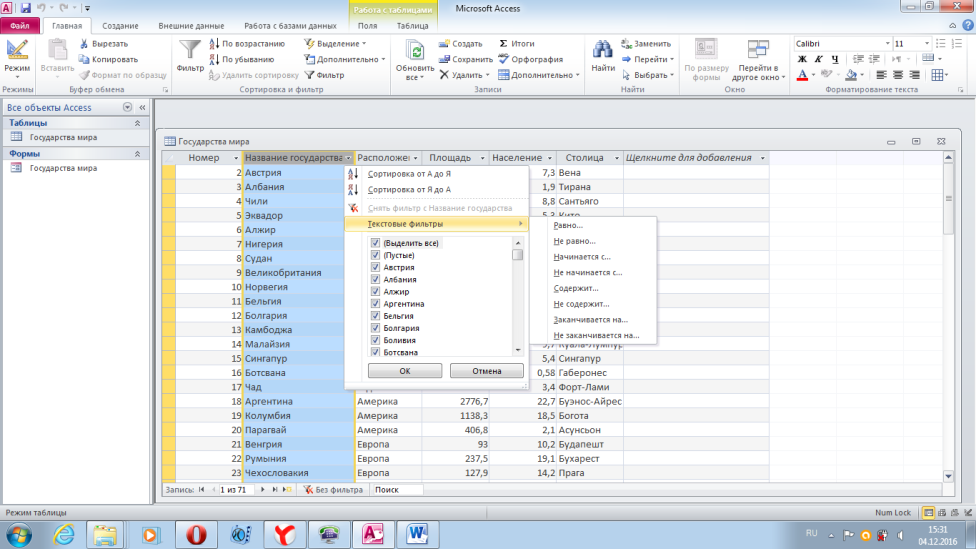
Task: Sort descending with По убыванию
Action: (x=242, y=59)
